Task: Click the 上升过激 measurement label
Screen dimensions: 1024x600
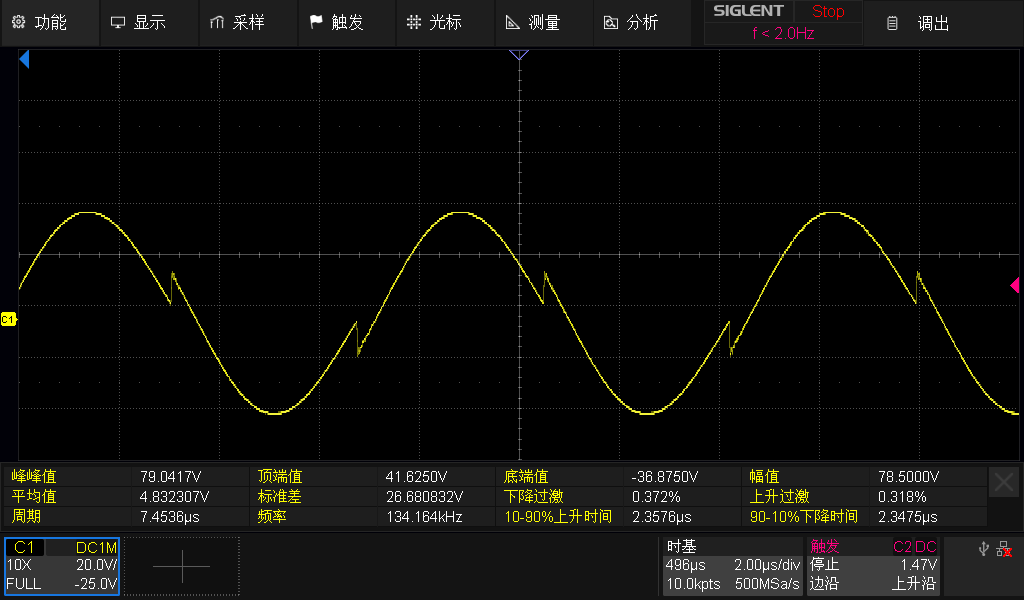Action: point(779,497)
